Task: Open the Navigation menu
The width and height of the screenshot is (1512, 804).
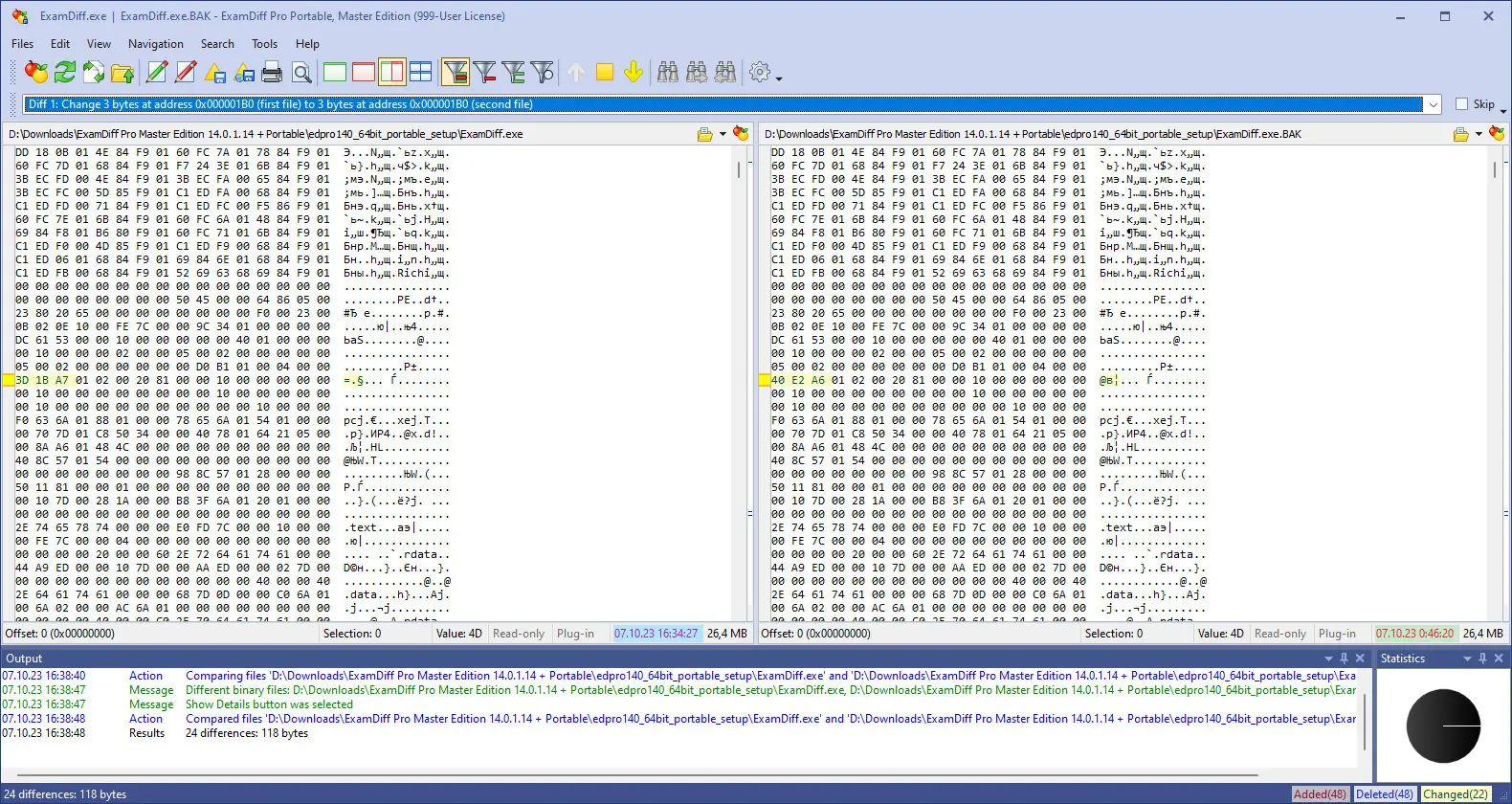Action: click(156, 44)
